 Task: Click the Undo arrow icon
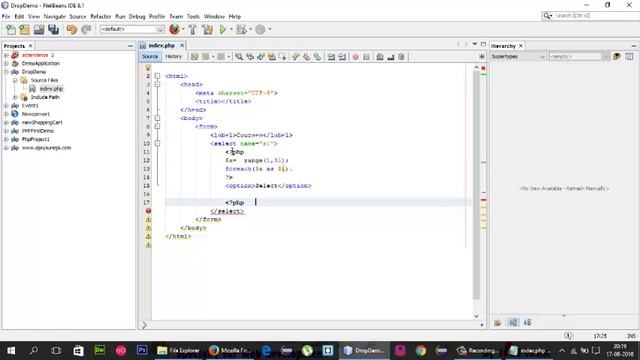pos(71,29)
